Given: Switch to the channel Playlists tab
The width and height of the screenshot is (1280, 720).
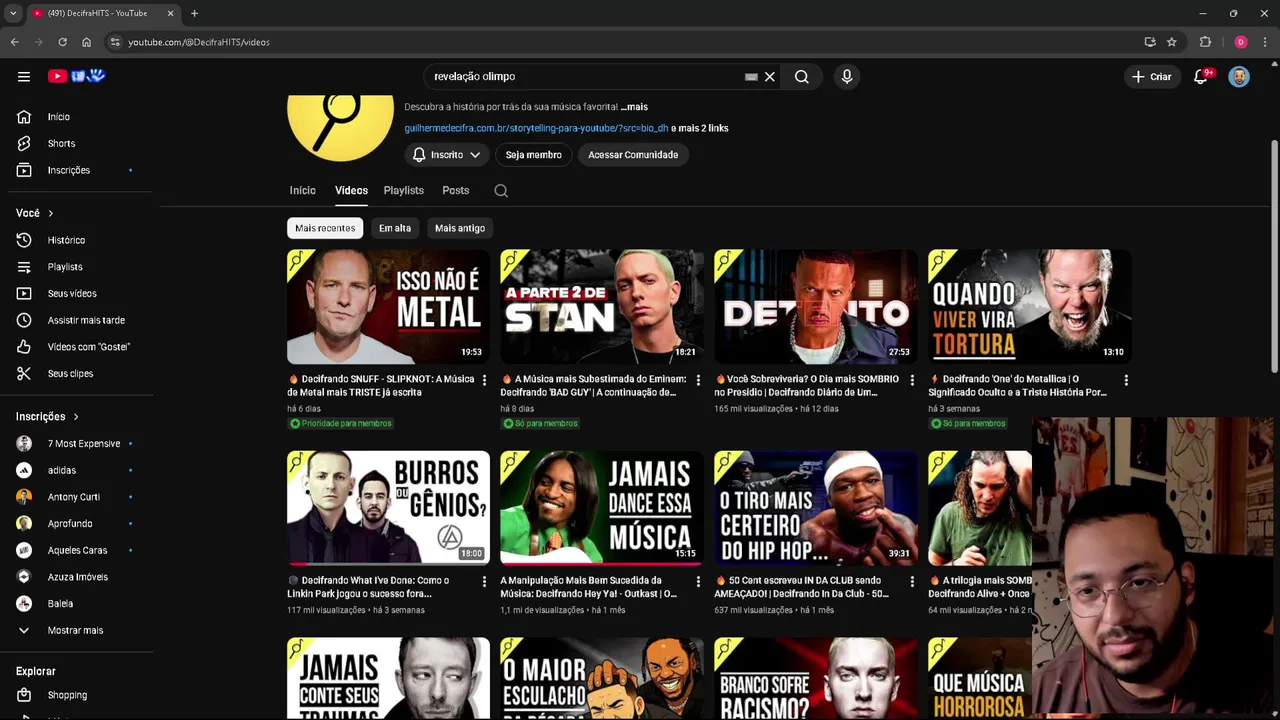Looking at the screenshot, I should [404, 190].
